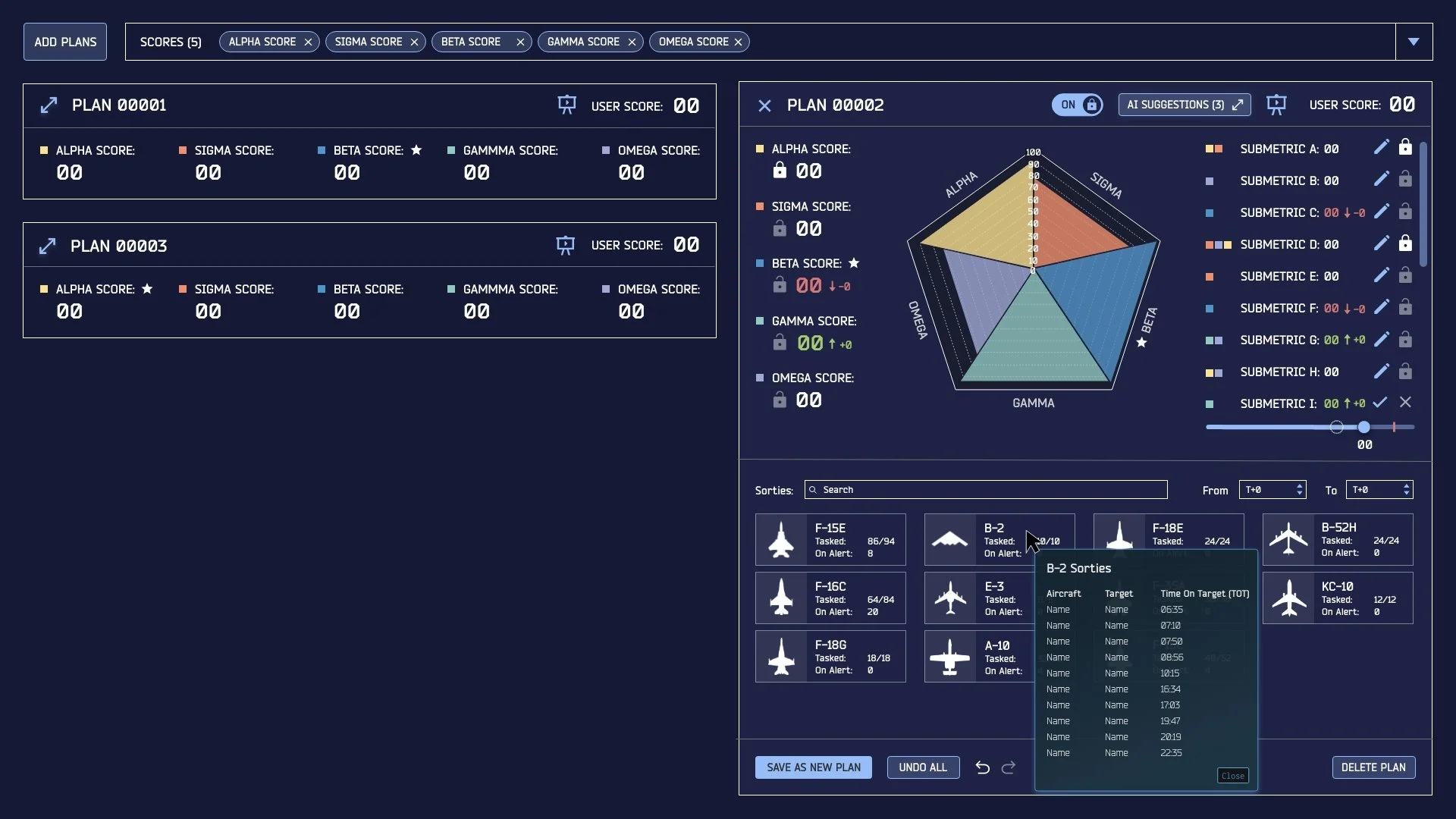Click pencil edit icon for Submetric A
The image size is (1456, 819).
coord(1381,147)
